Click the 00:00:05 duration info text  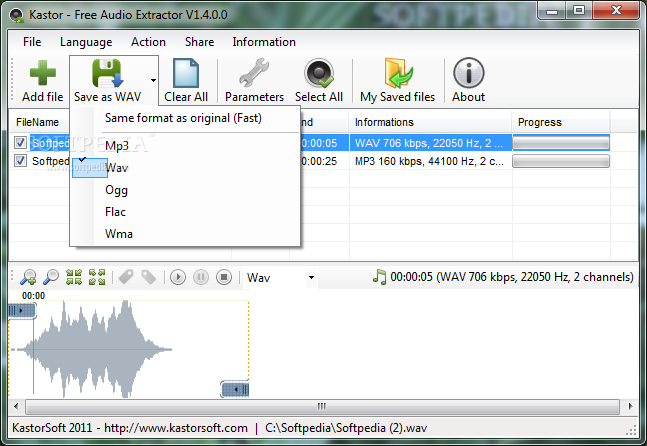pos(512,277)
